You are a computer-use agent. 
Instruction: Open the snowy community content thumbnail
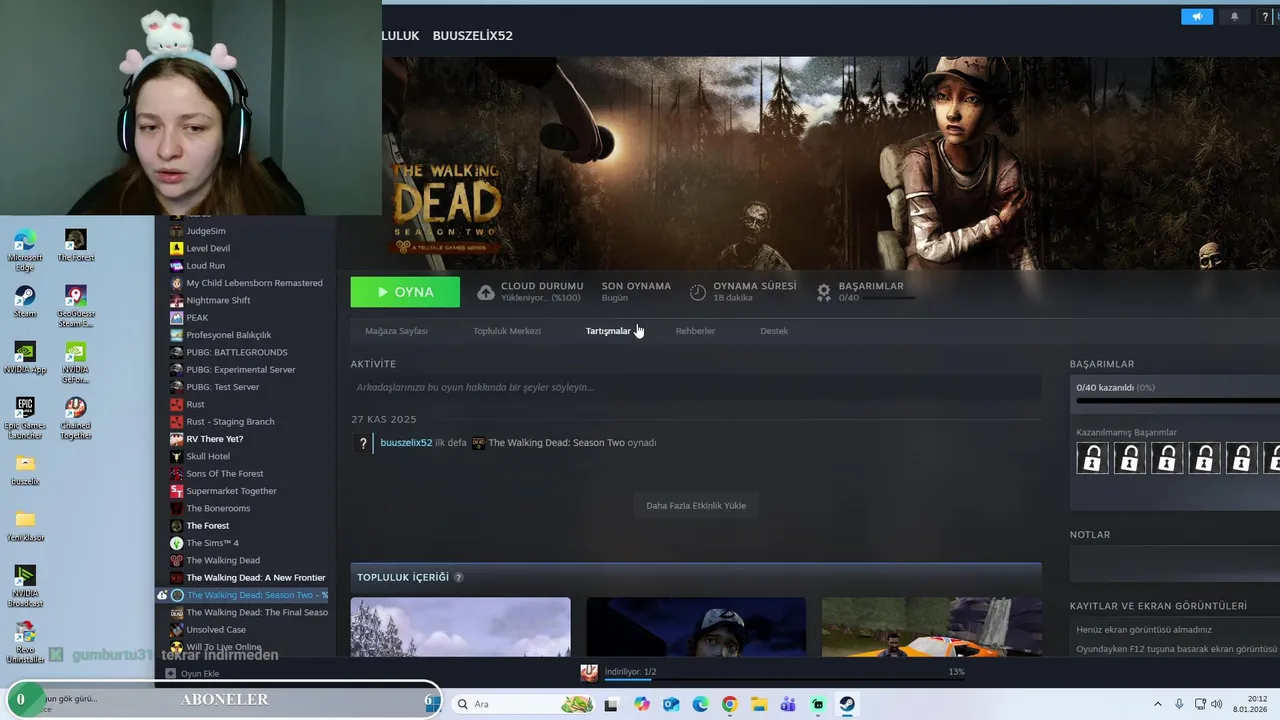tap(460, 627)
